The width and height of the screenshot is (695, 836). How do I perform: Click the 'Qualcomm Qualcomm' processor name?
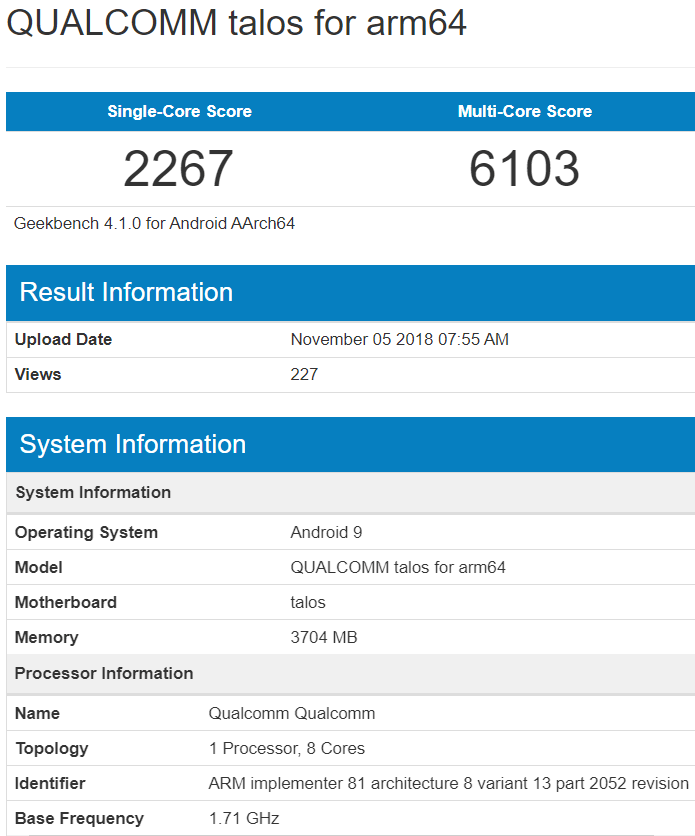coord(292,713)
